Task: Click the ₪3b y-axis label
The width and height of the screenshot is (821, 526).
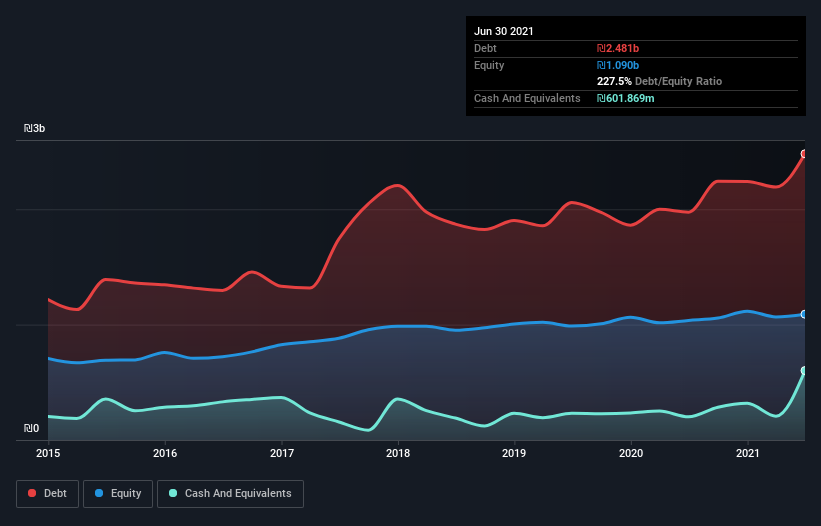Action: (35, 128)
